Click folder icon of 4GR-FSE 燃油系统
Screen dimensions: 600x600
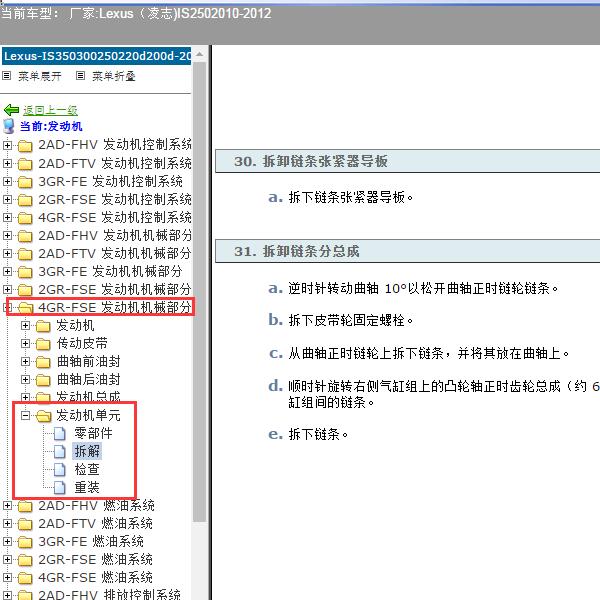click(25, 578)
